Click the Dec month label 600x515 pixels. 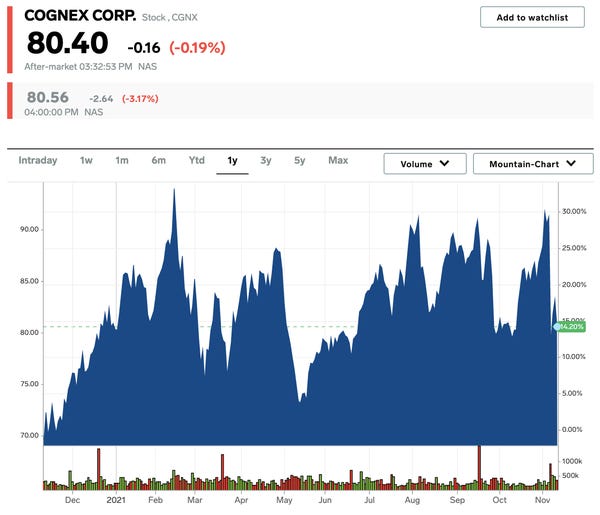72,500
